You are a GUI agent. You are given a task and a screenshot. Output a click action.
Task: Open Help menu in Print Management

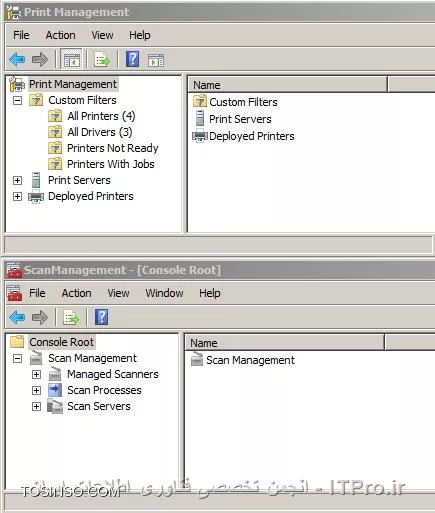pyautogui.click(x=140, y=35)
